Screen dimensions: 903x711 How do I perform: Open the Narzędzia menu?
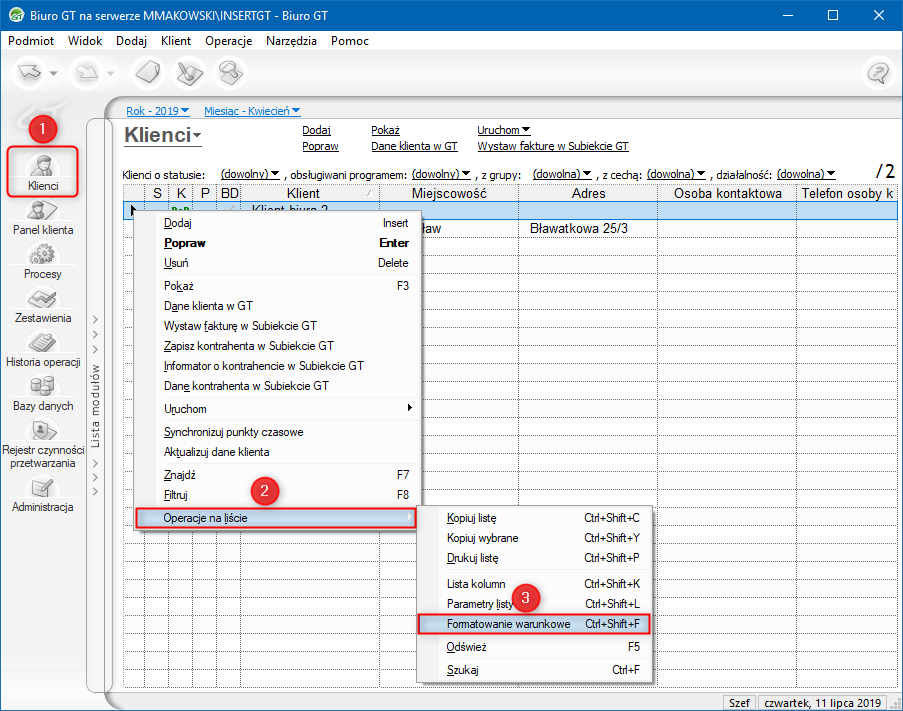291,41
